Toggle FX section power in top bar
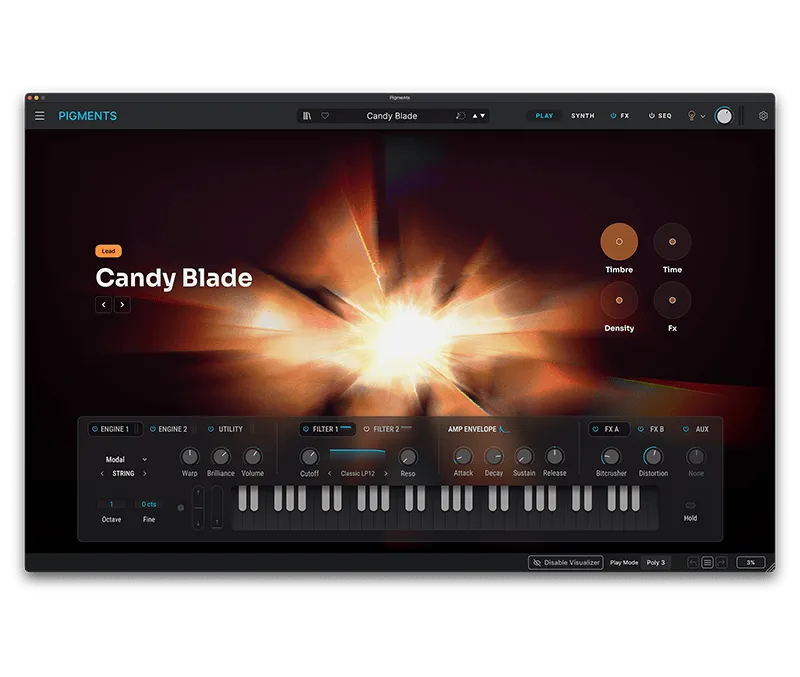This screenshot has height=677, width=800. (613, 116)
